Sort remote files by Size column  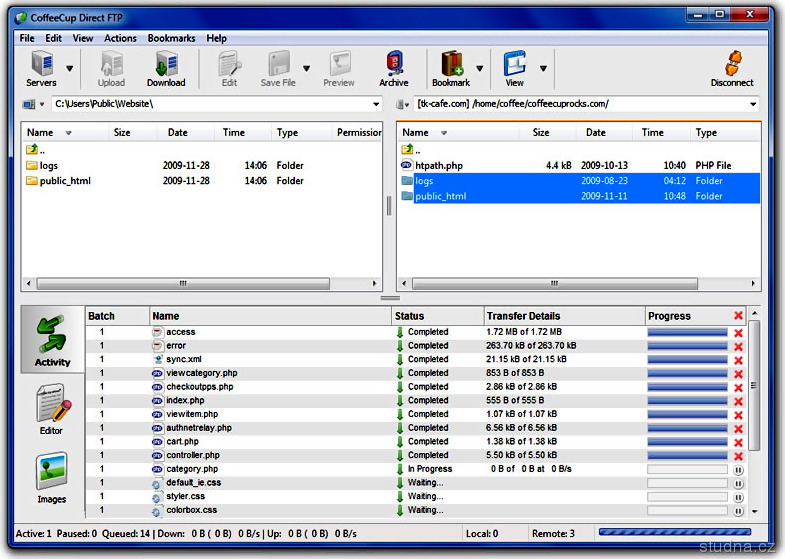[540, 132]
